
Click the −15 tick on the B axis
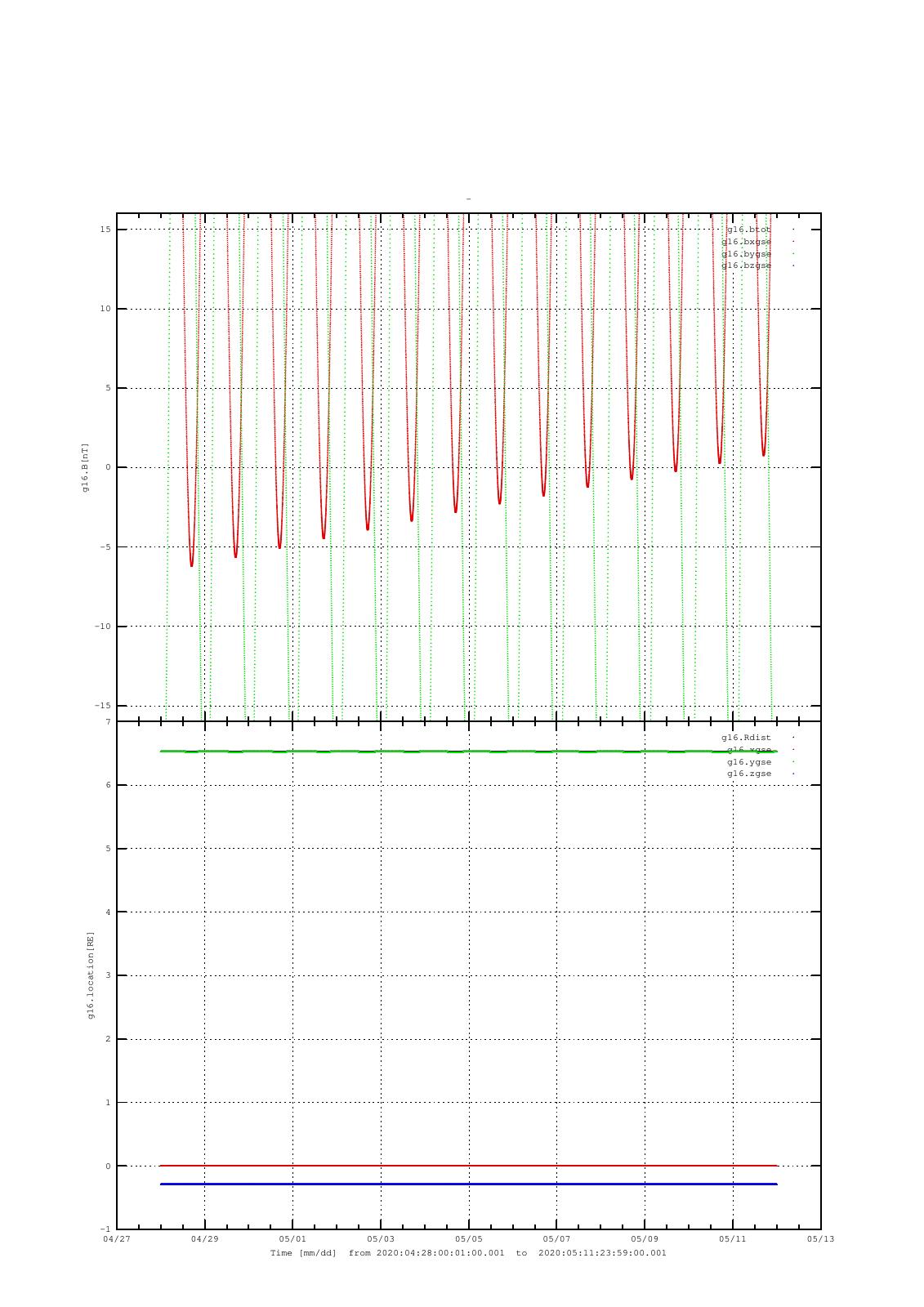[x=103, y=706]
